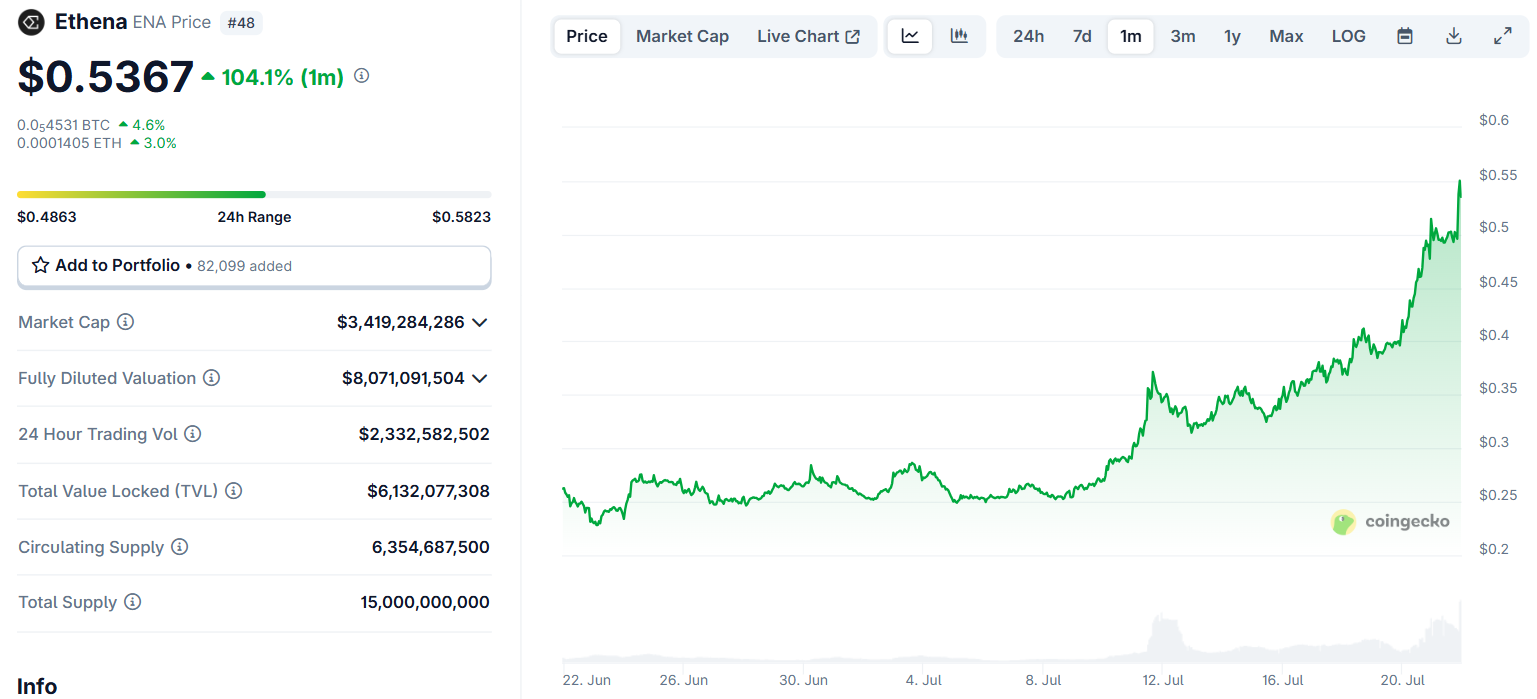Click the CoinGecko gecko logo on chart
Viewport: 1537px width, 699px height.
coord(1343,521)
